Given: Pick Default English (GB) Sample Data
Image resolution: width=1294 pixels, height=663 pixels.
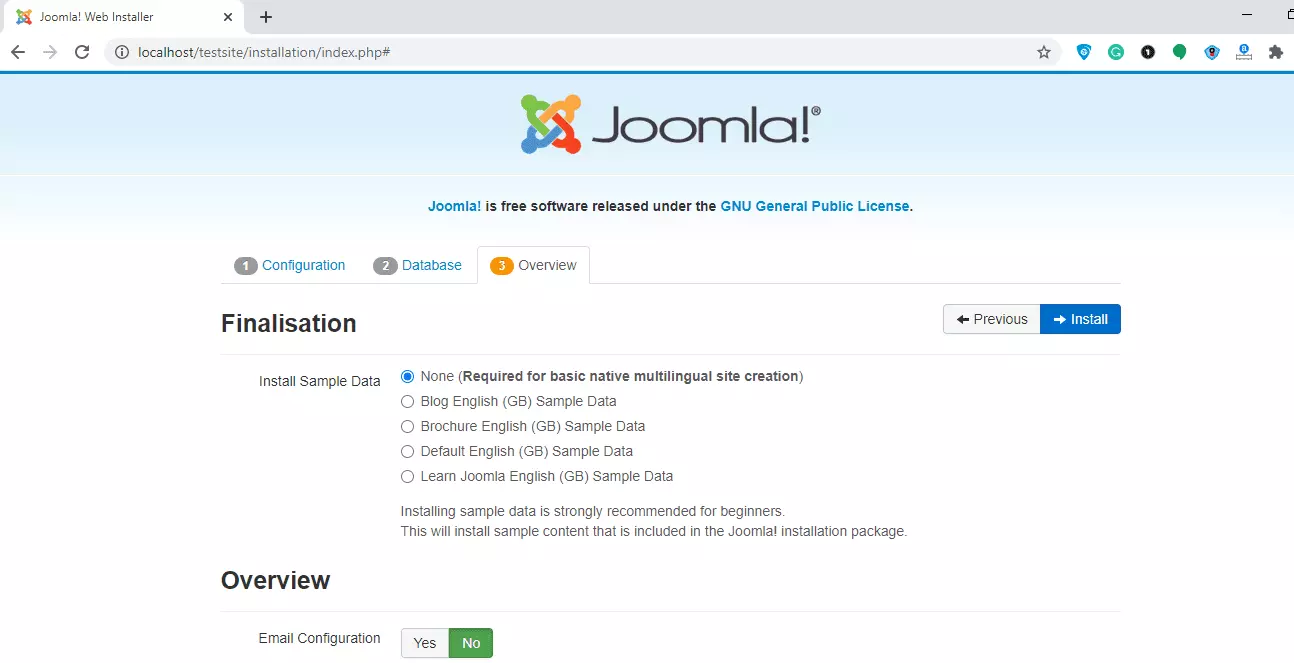Looking at the screenshot, I should [x=407, y=452].
